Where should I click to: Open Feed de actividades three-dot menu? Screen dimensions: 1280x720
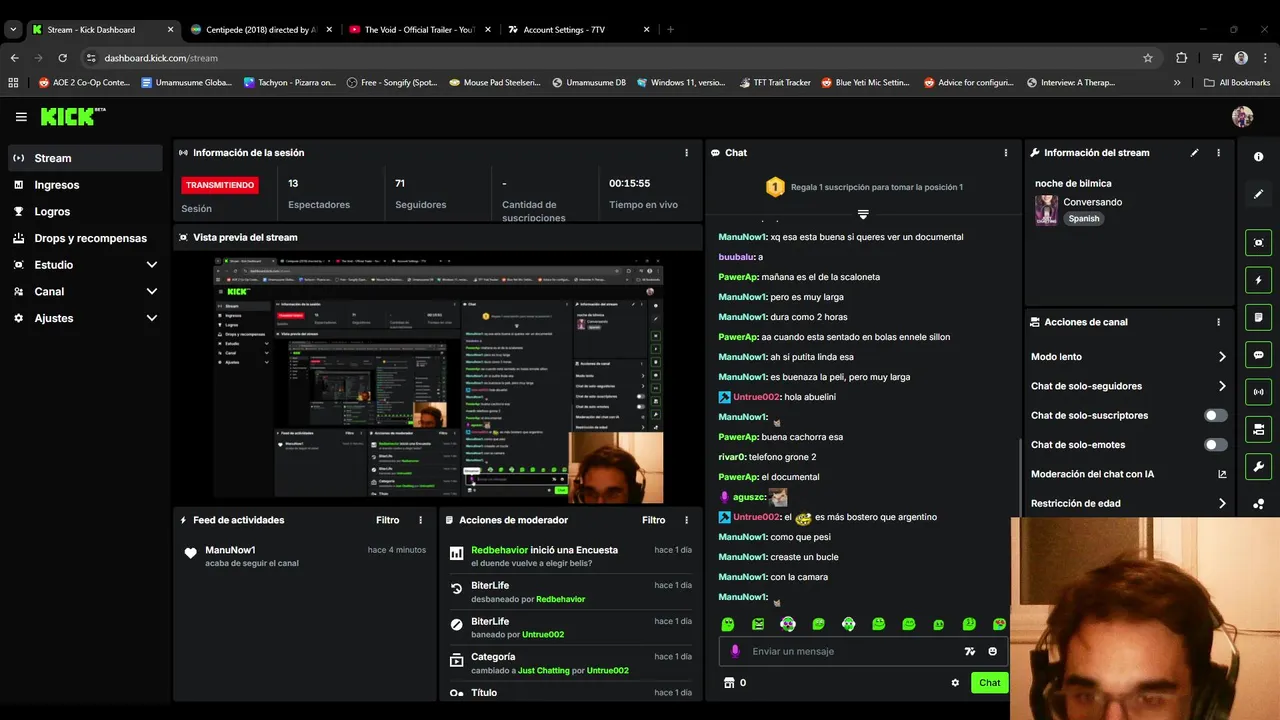[x=420, y=520]
